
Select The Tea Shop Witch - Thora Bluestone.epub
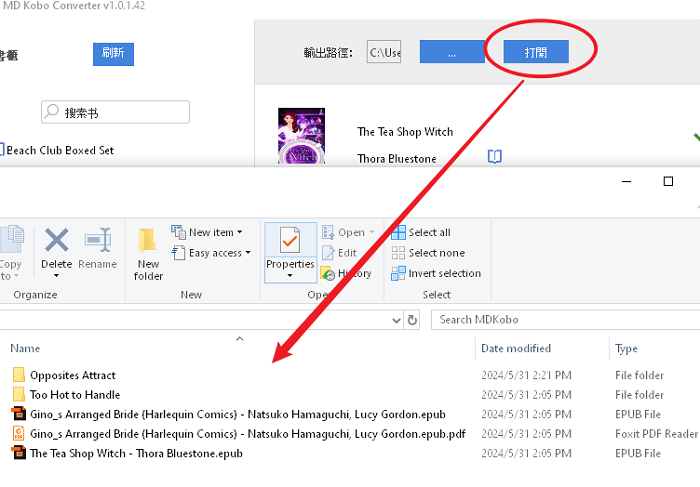click(x=136, y=453)
